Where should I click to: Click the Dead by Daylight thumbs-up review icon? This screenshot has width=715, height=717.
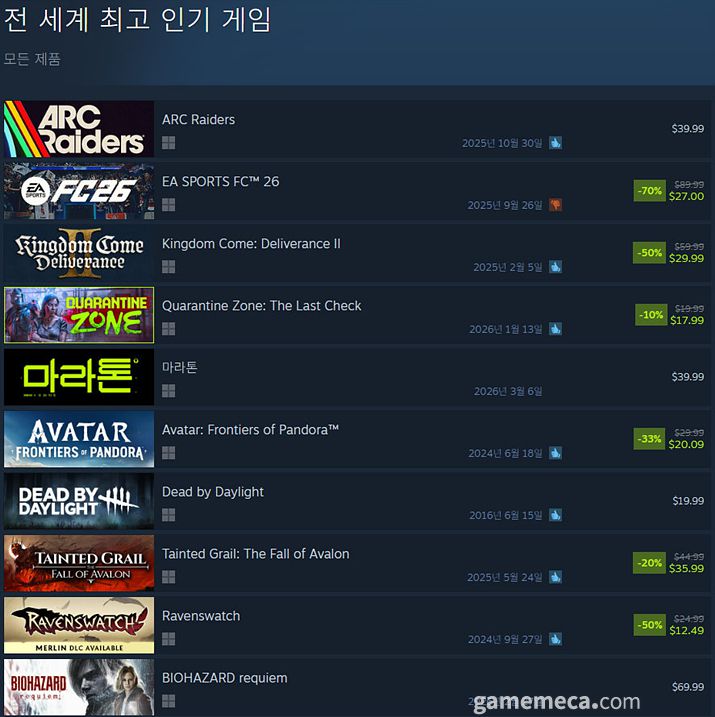click(x=555, y=515)
